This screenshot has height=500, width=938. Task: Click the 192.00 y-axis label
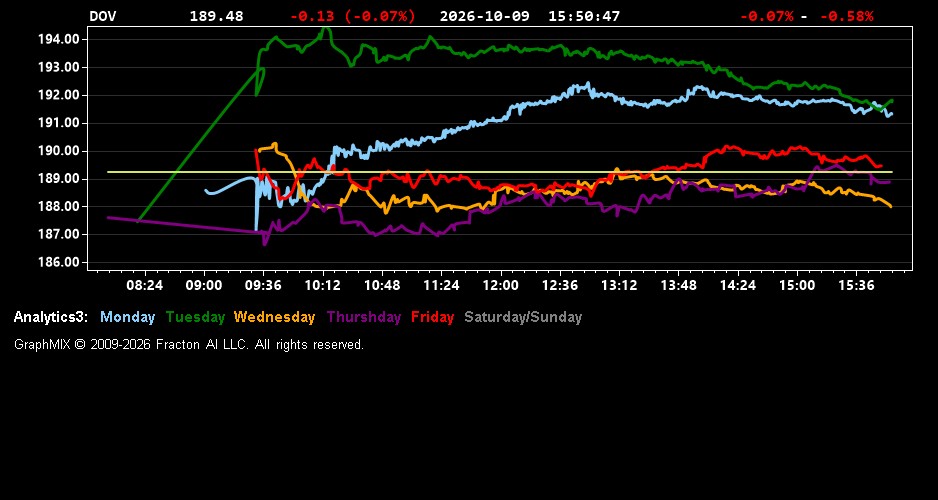[59, 95]
